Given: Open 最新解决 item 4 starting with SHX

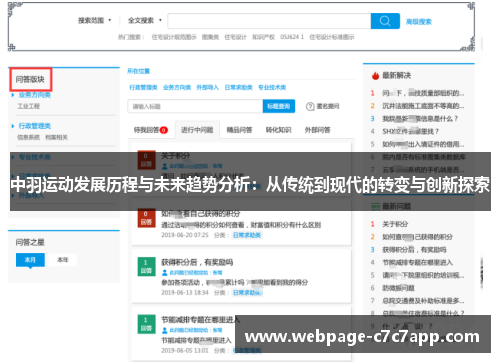Looking at the screenshot, I should [410, 131].
